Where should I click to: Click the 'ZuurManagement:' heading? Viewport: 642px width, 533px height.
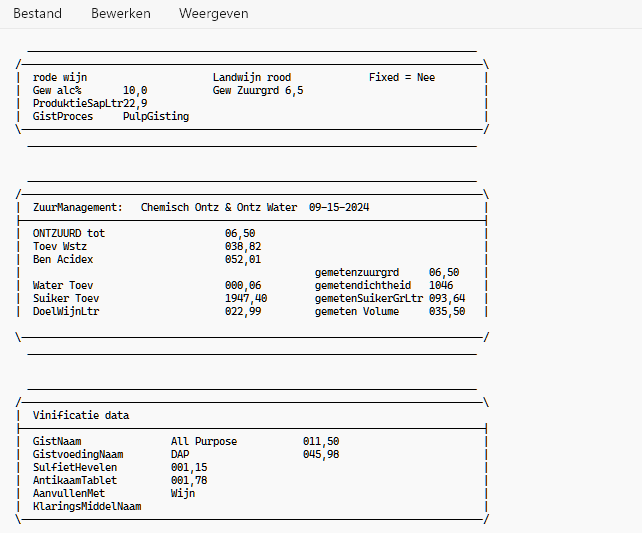click(78, 207)
